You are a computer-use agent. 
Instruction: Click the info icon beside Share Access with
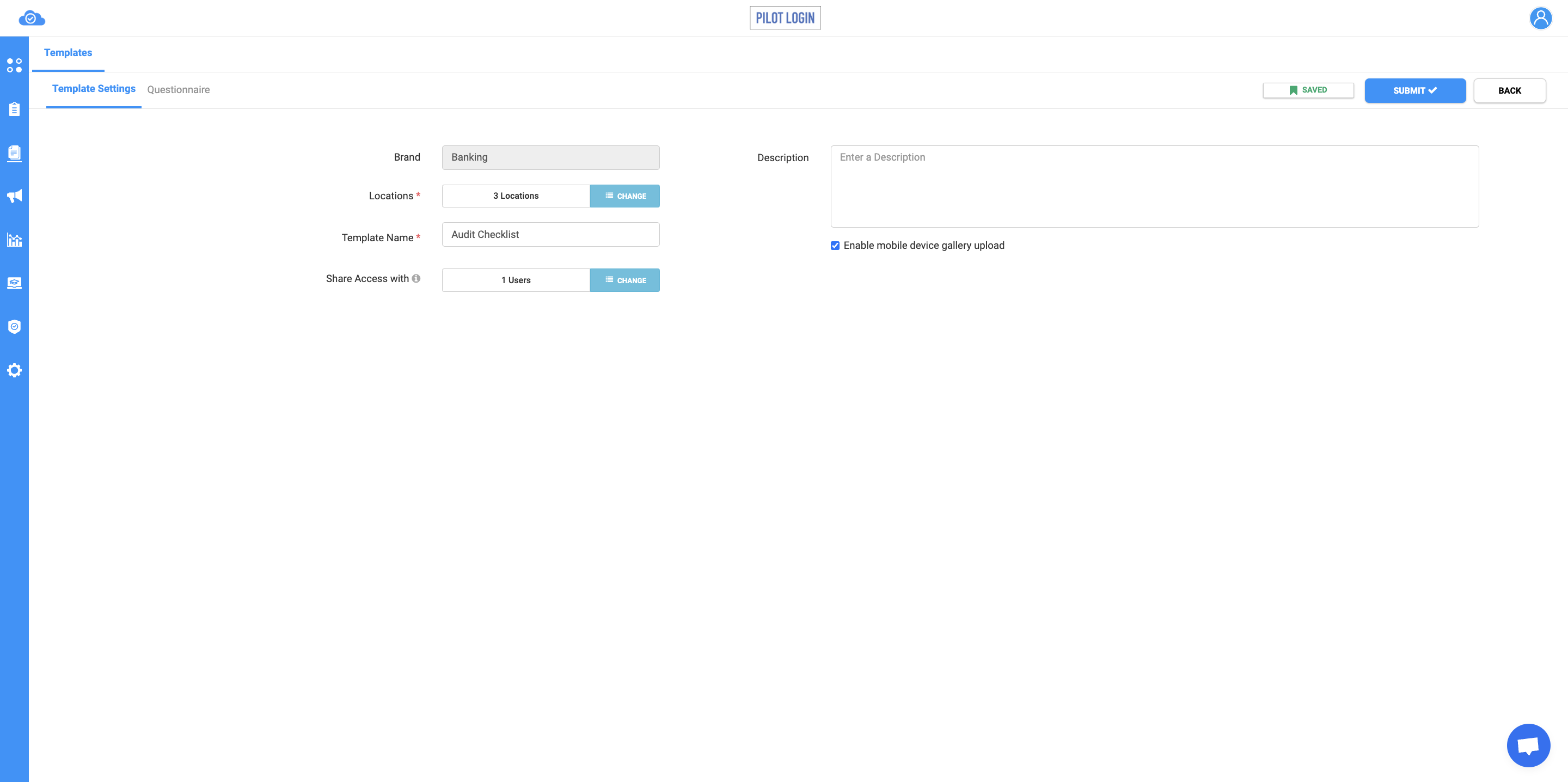416,278
